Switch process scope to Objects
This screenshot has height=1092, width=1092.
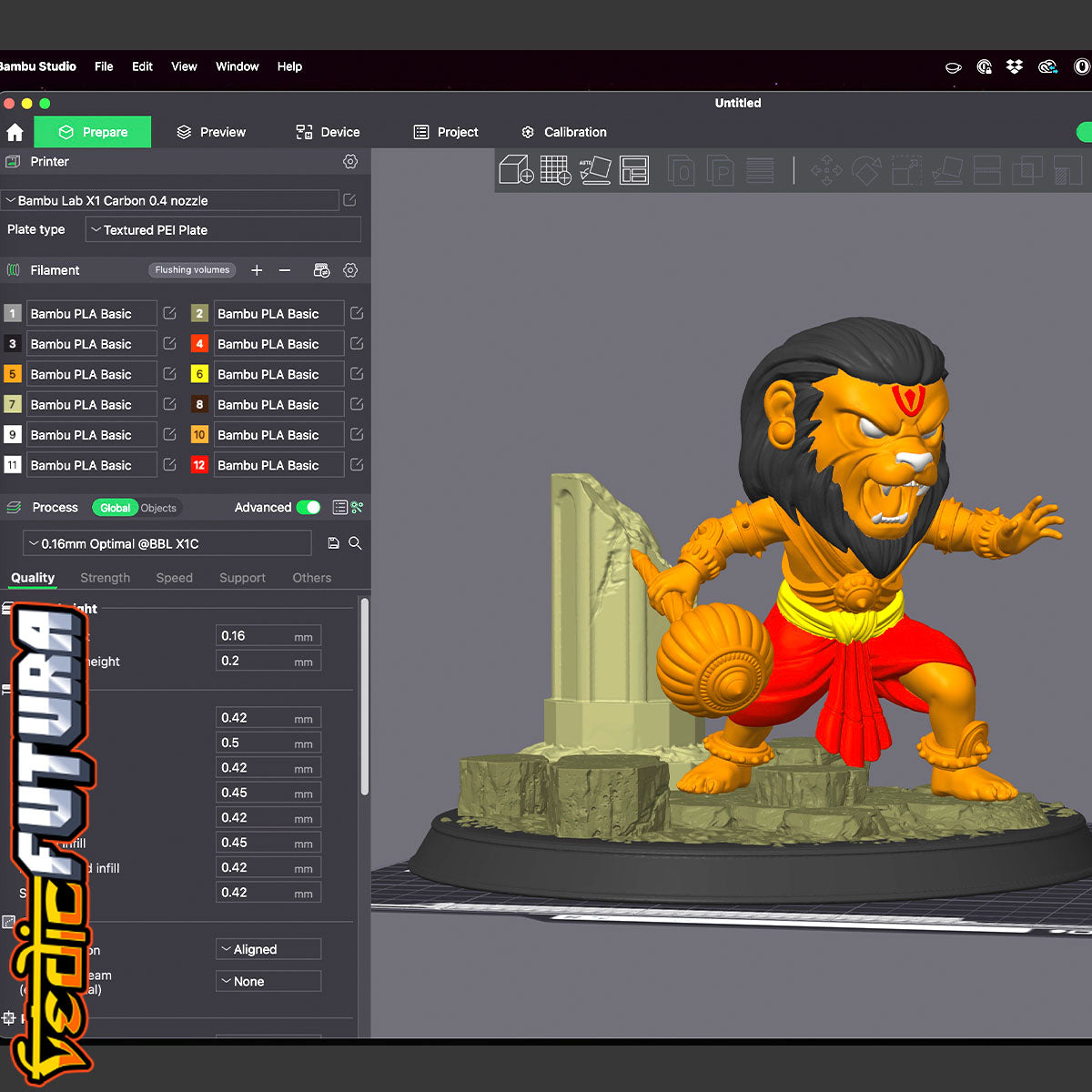(158, 509)
